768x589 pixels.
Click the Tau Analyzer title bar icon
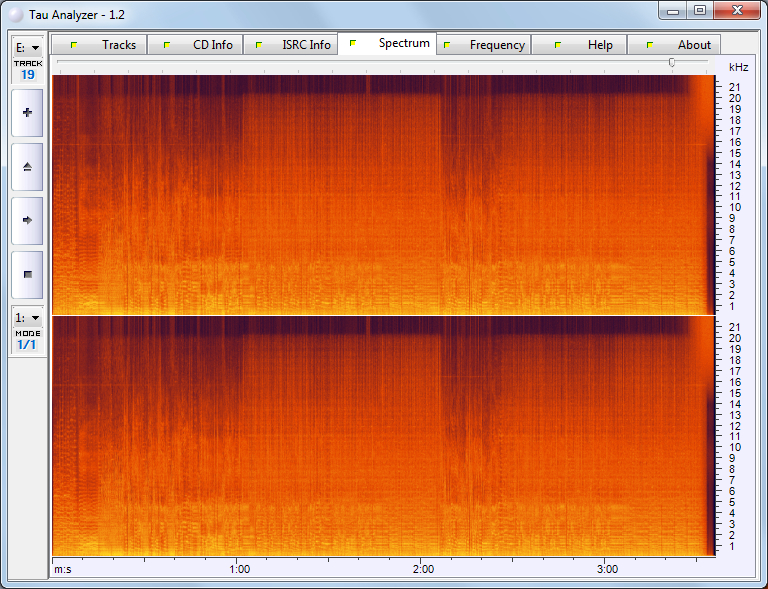click(15, 15)
